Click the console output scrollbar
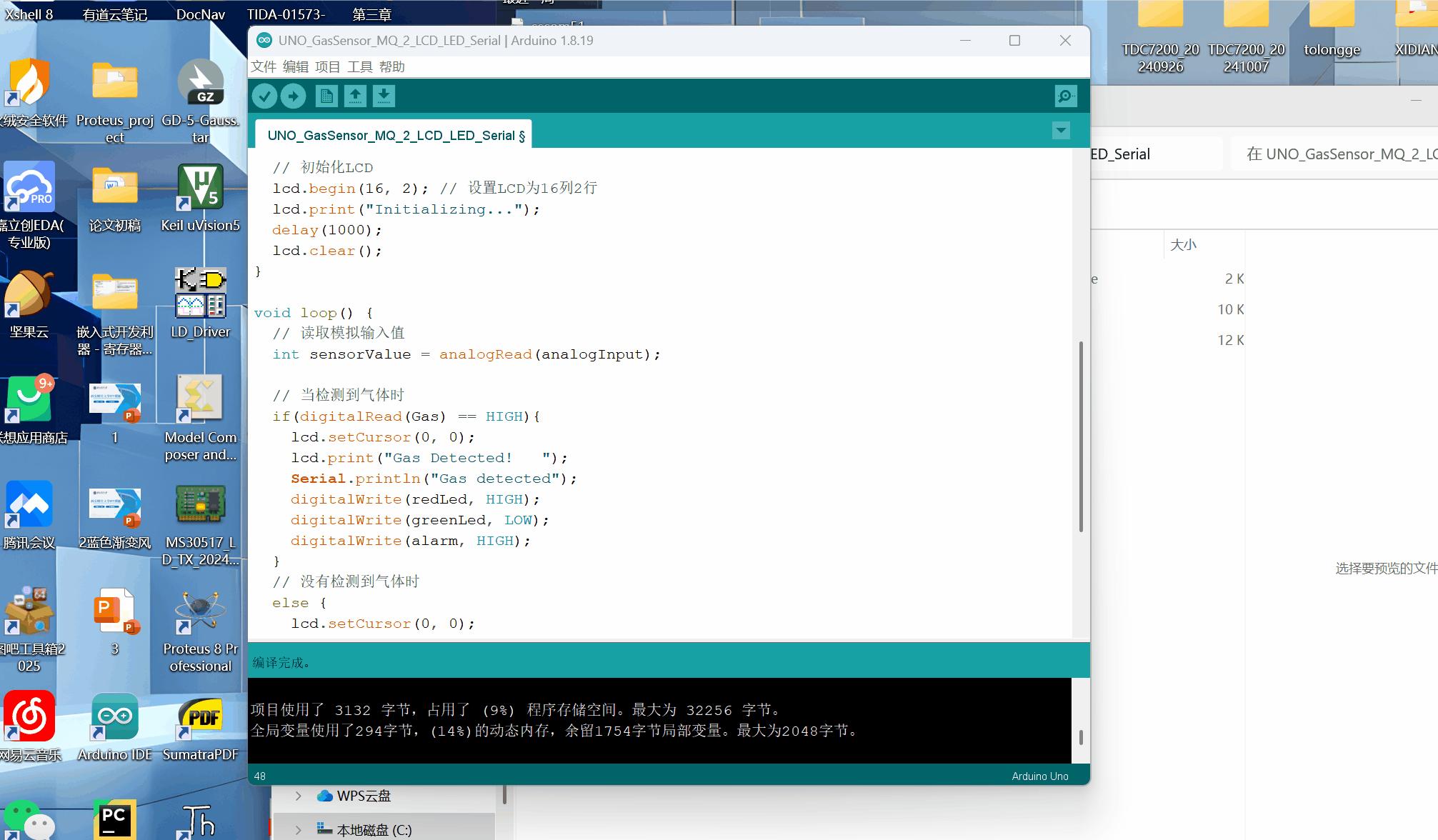This screenshot has width=1438, height=840. click(1081, 737)
